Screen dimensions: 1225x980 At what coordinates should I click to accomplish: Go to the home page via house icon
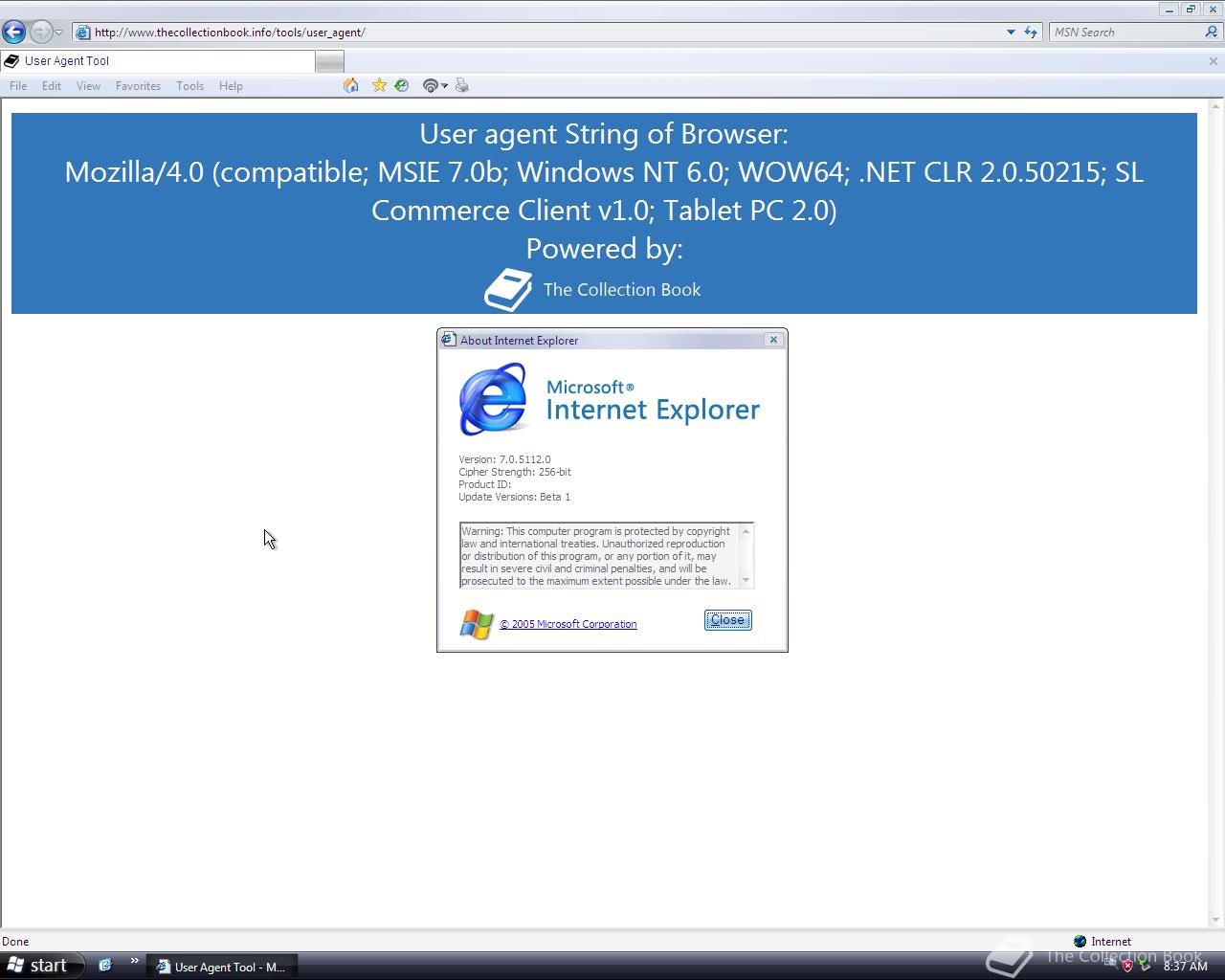[351, 85]
